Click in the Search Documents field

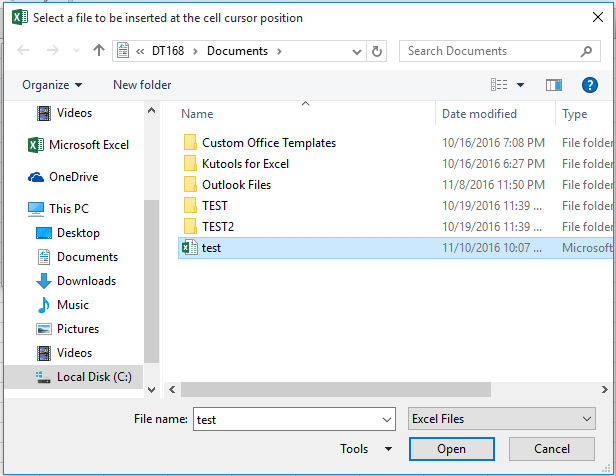coord(490,51)
